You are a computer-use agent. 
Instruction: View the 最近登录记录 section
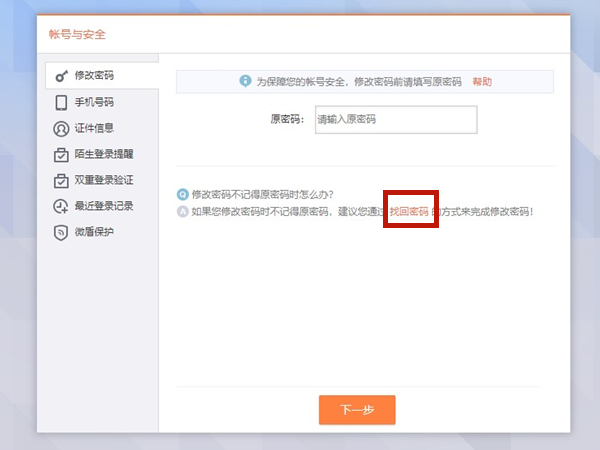pos(104,206)
